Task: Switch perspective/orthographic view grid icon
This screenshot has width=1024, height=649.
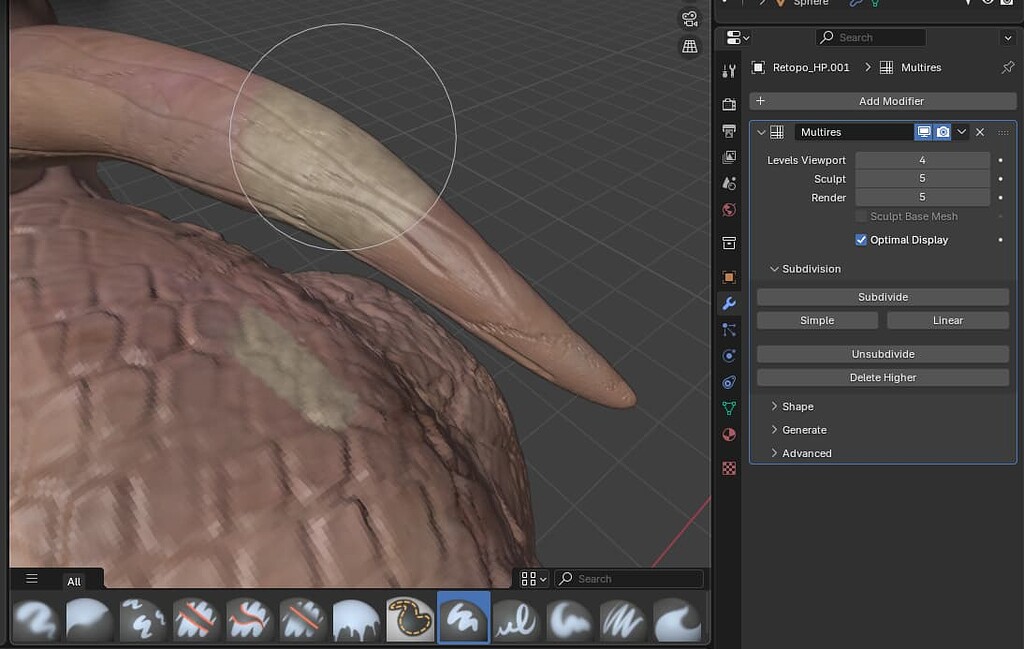Action: [x=690, y=46]
